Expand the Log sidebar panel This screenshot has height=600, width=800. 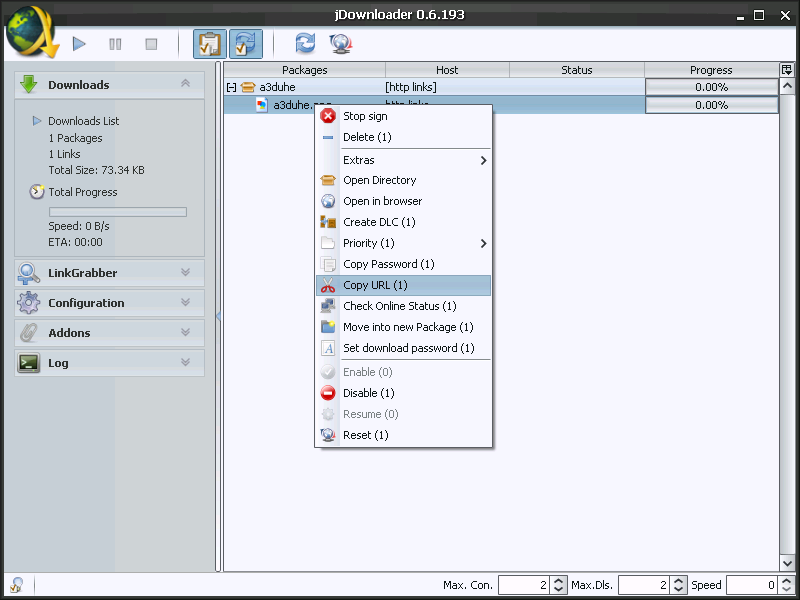pyautogui.click(x=185, y=362)
